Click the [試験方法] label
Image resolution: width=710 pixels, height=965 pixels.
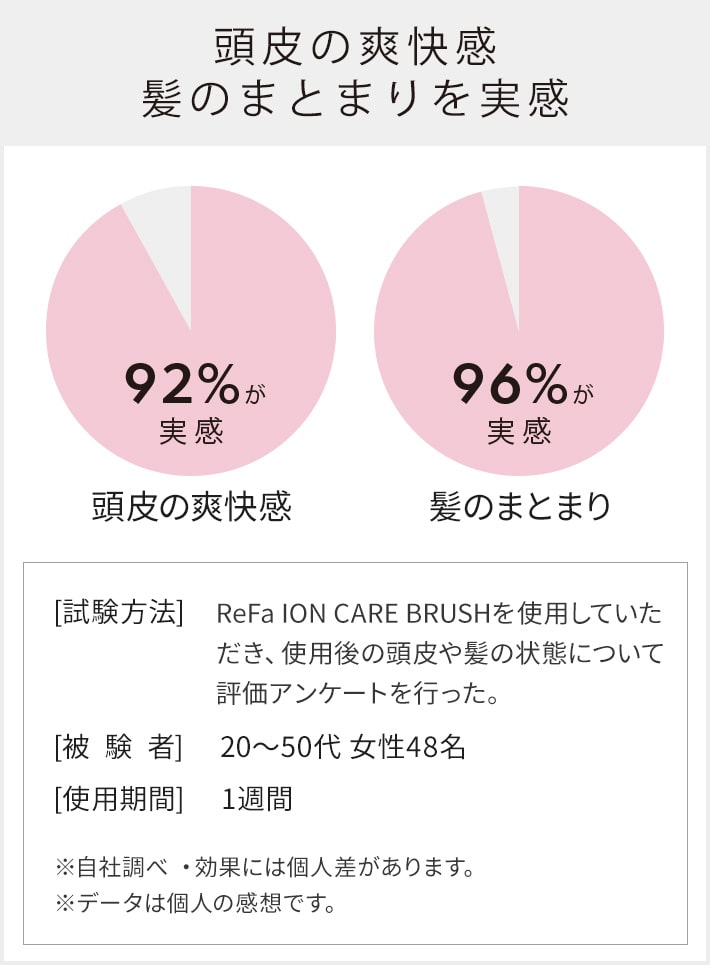point(119,613)
